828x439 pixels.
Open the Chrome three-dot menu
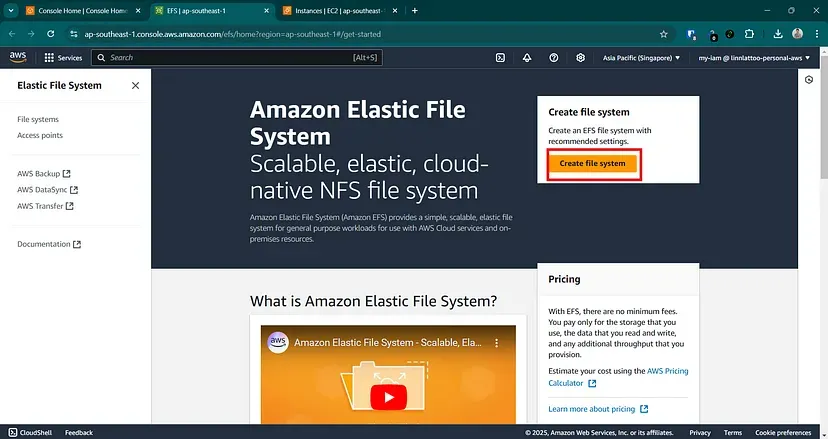point(816,34)
